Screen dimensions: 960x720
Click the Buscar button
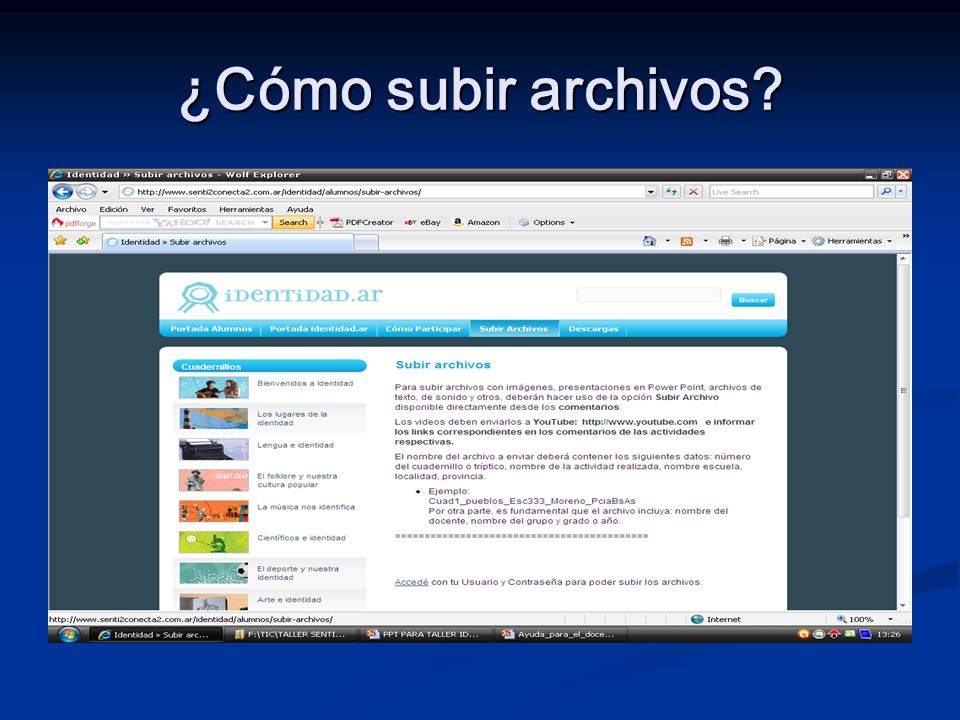[753, 299]
